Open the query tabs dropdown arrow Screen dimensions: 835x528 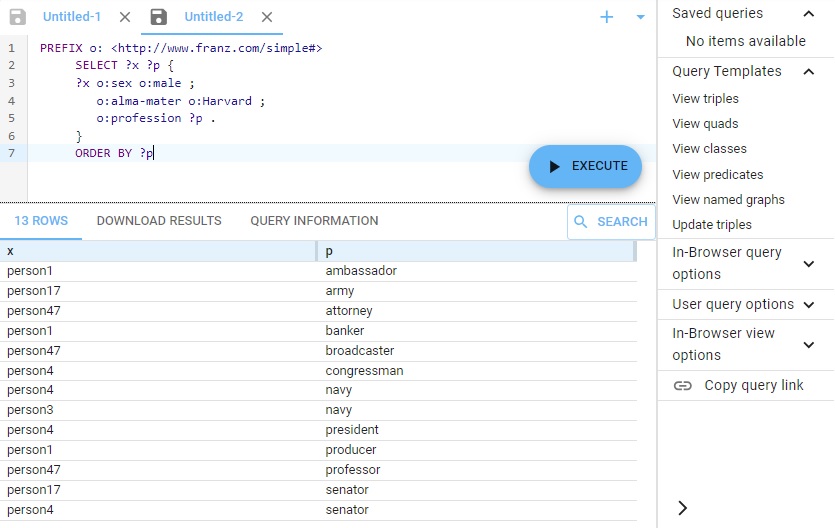[x=640, y=17]
